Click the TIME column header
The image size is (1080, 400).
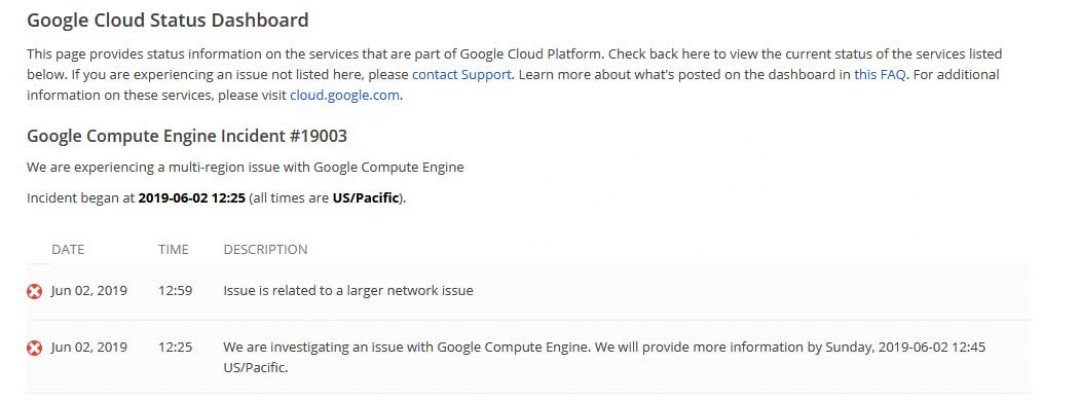(173, 249)
